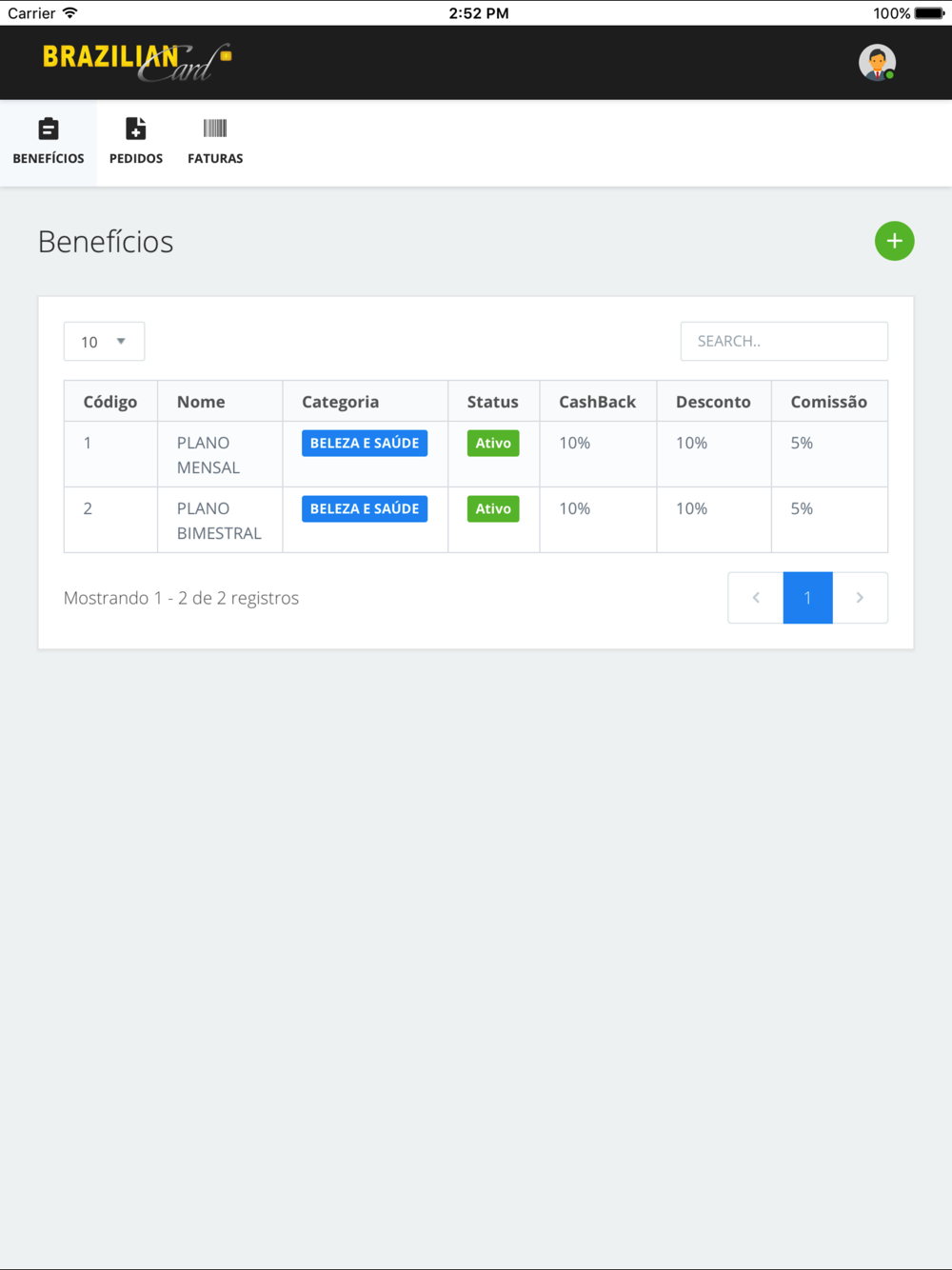
Task: Click the Ativo badge for Plano Bimestral
Action: pyautogui.click(x=493, y=509)
